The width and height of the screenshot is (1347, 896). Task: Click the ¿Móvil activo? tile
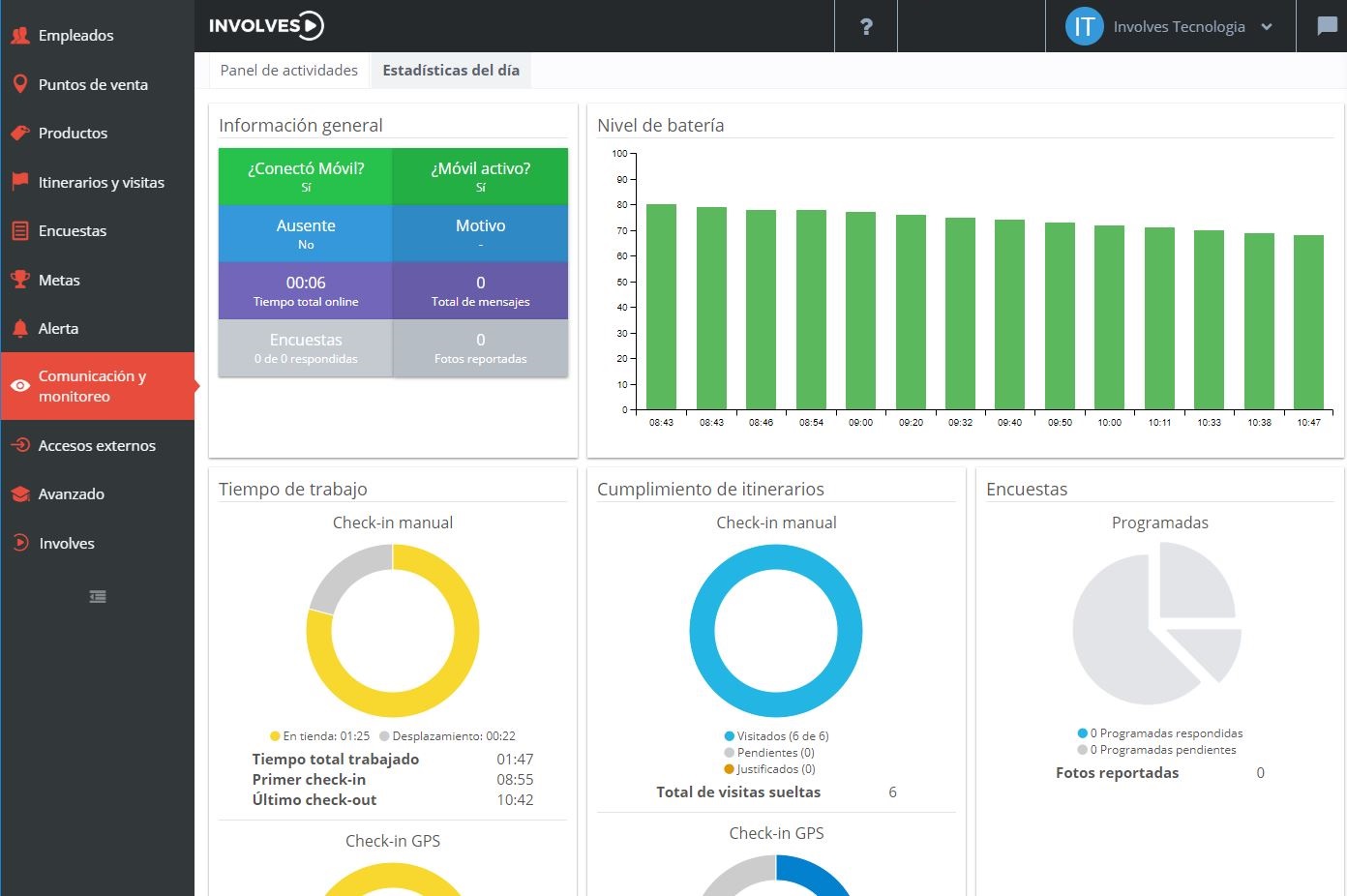480,176
